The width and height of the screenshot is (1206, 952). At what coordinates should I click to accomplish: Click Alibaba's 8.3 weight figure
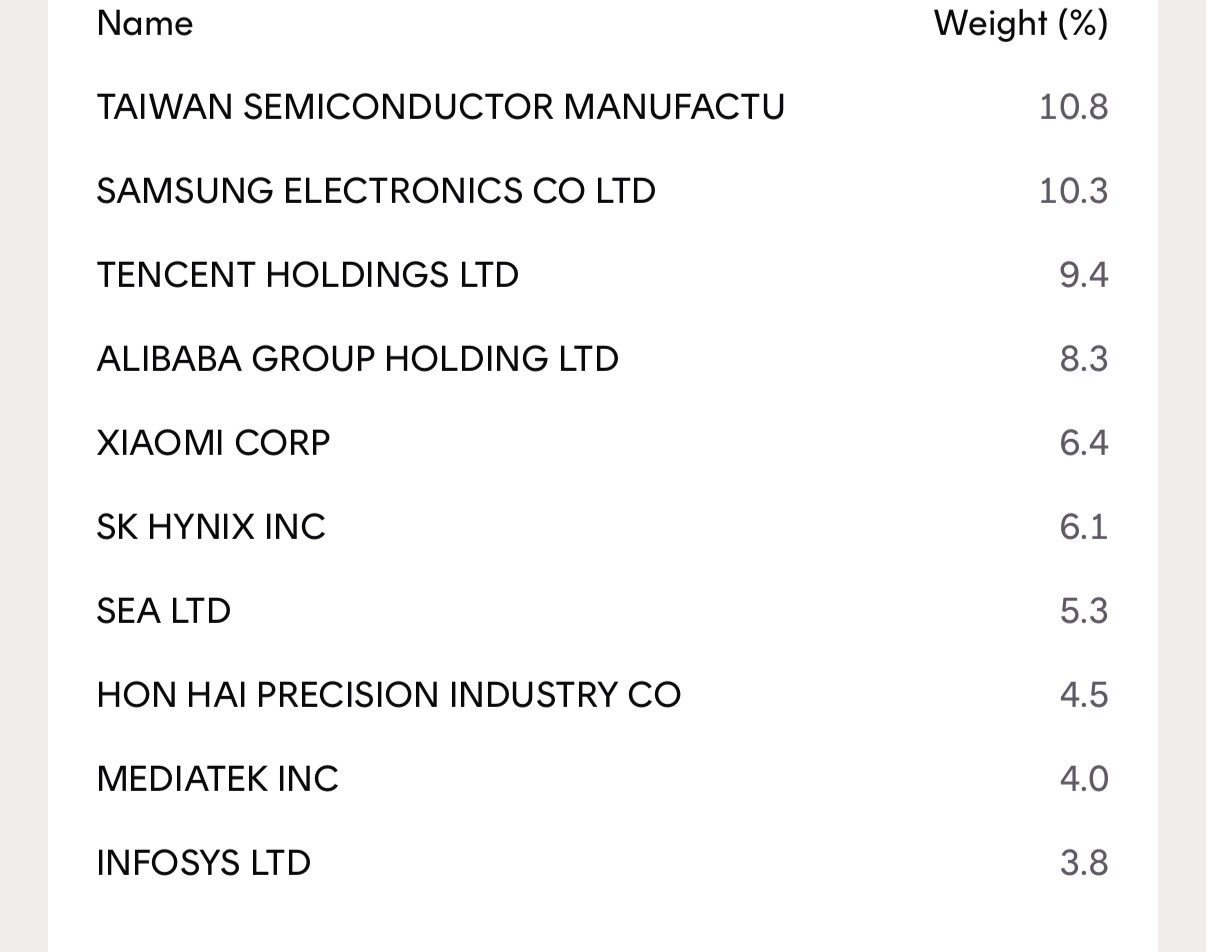pos(1083,359)
